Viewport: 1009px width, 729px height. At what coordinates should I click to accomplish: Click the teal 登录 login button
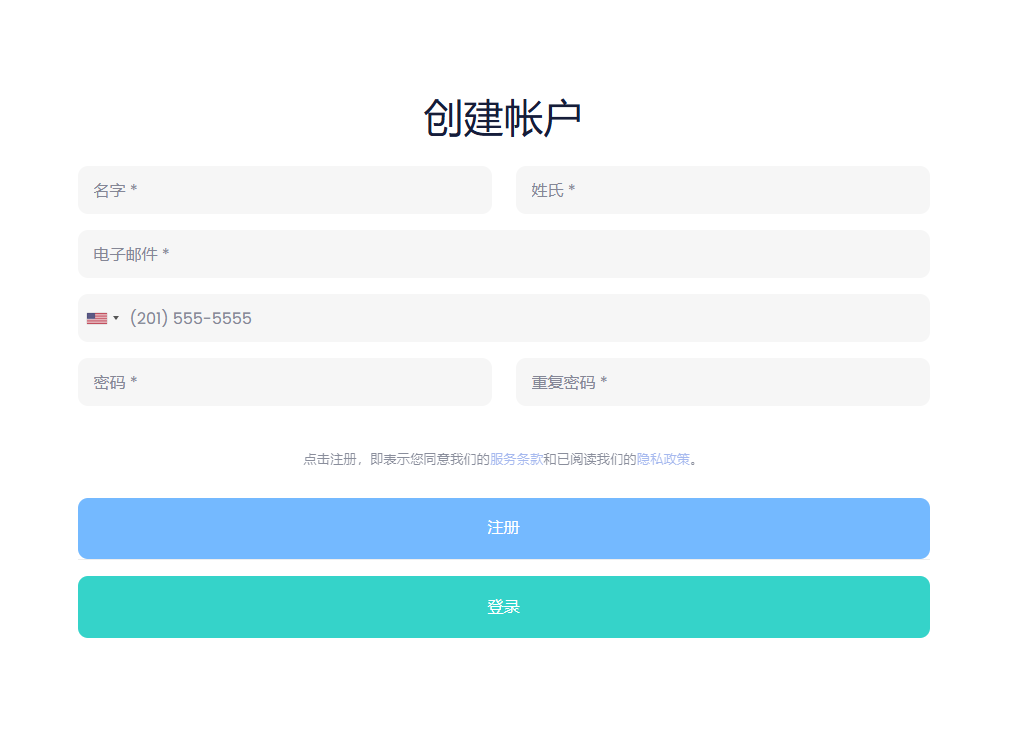coord(503,607)
